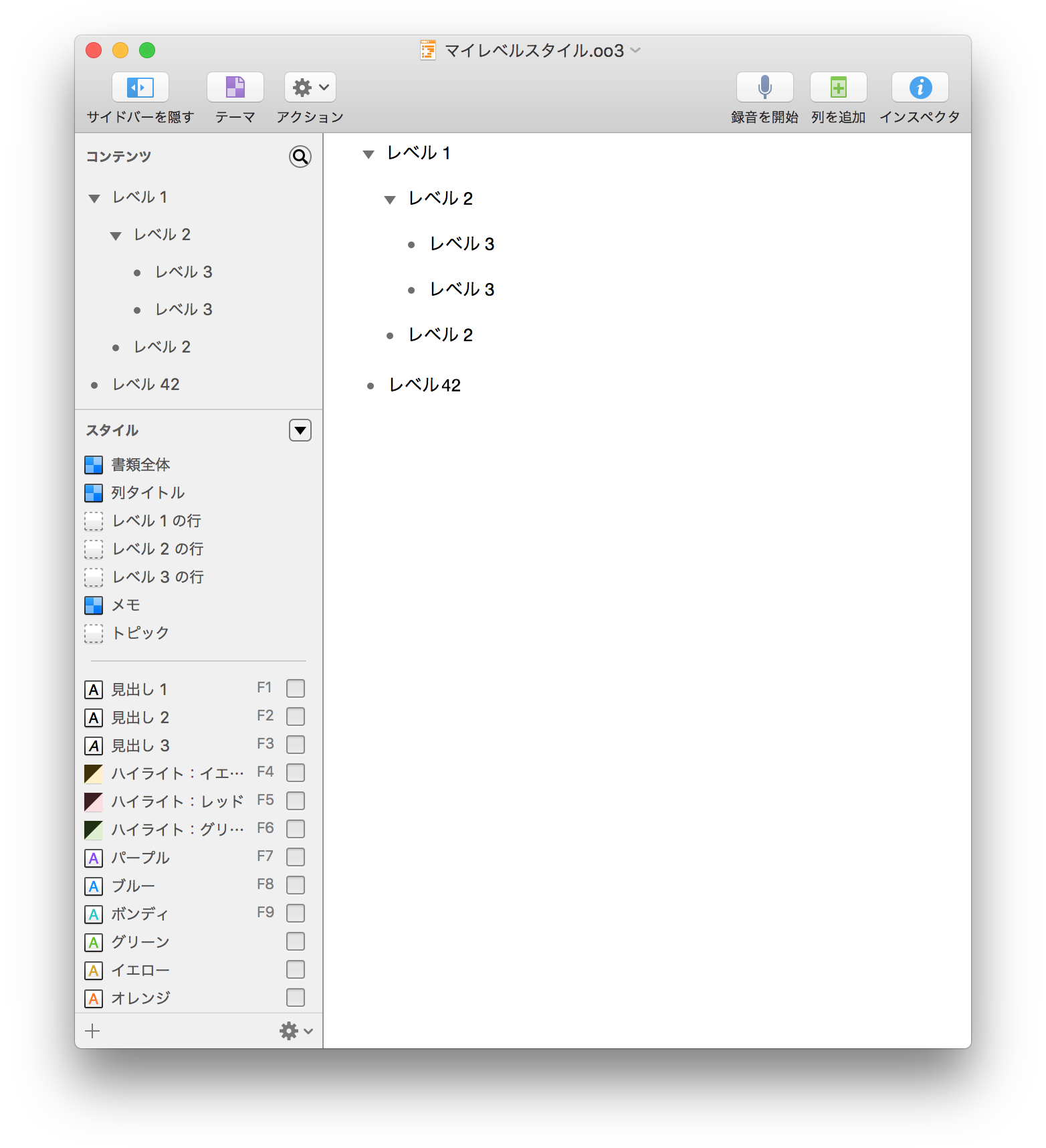The width and height of the screenshot is (1046, 1148).
Task: Start recording with the 録音を開始 microphone icon
Action: click(765, 88)
